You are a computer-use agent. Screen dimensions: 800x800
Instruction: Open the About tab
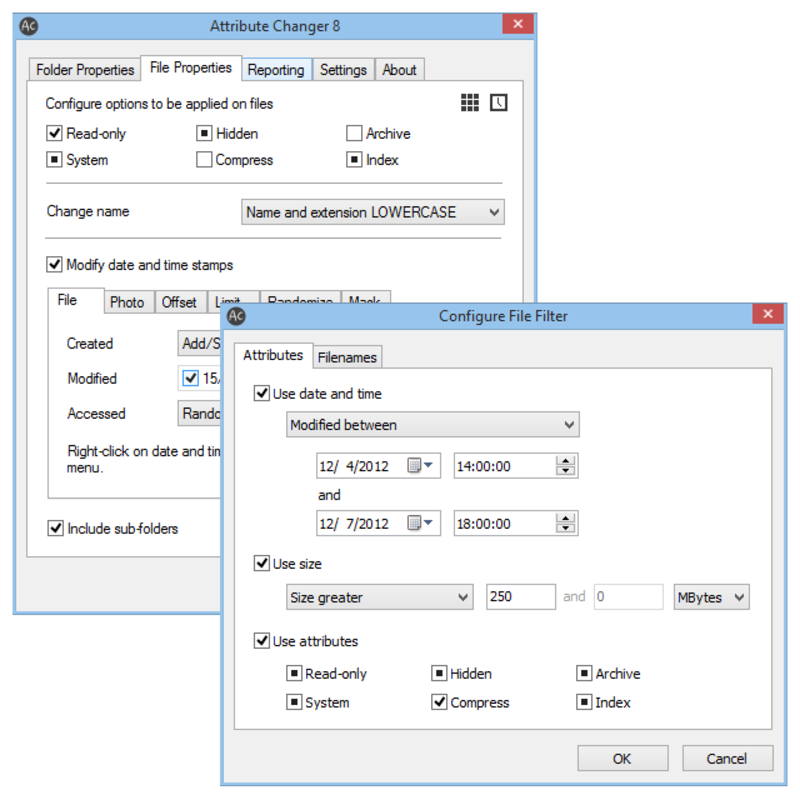tap(399, 69)
